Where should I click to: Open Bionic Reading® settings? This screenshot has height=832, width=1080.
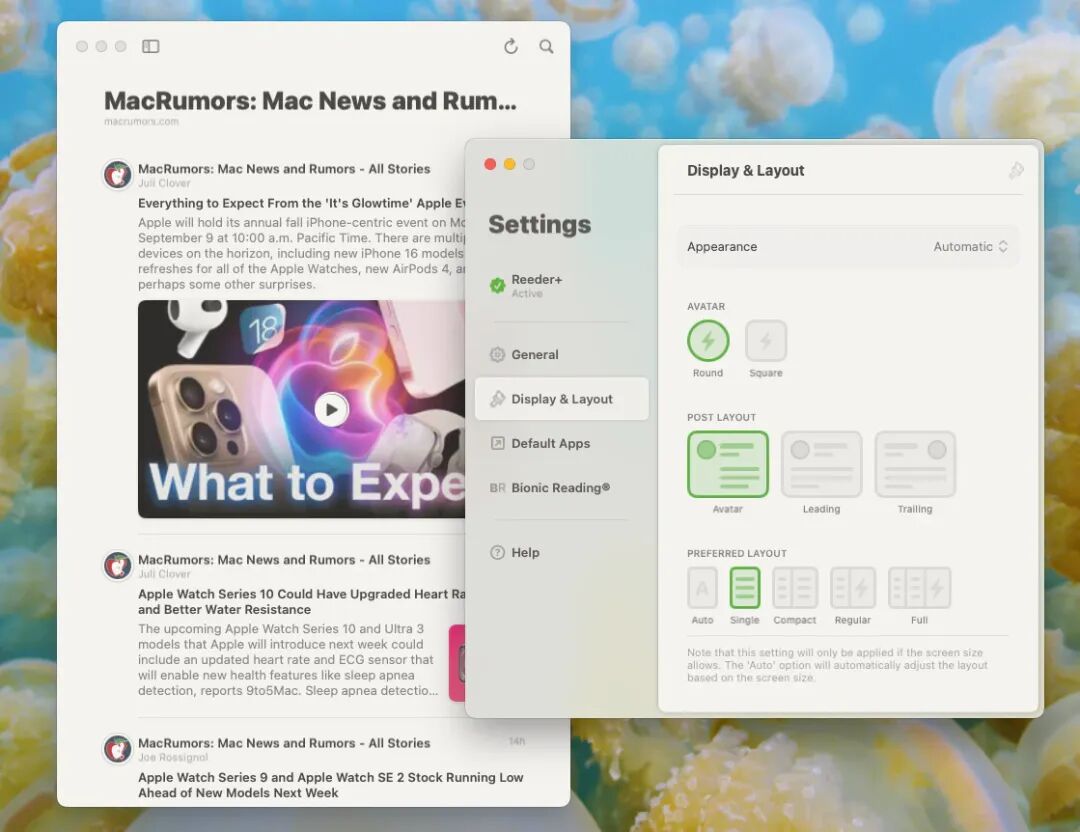[561, 488]
